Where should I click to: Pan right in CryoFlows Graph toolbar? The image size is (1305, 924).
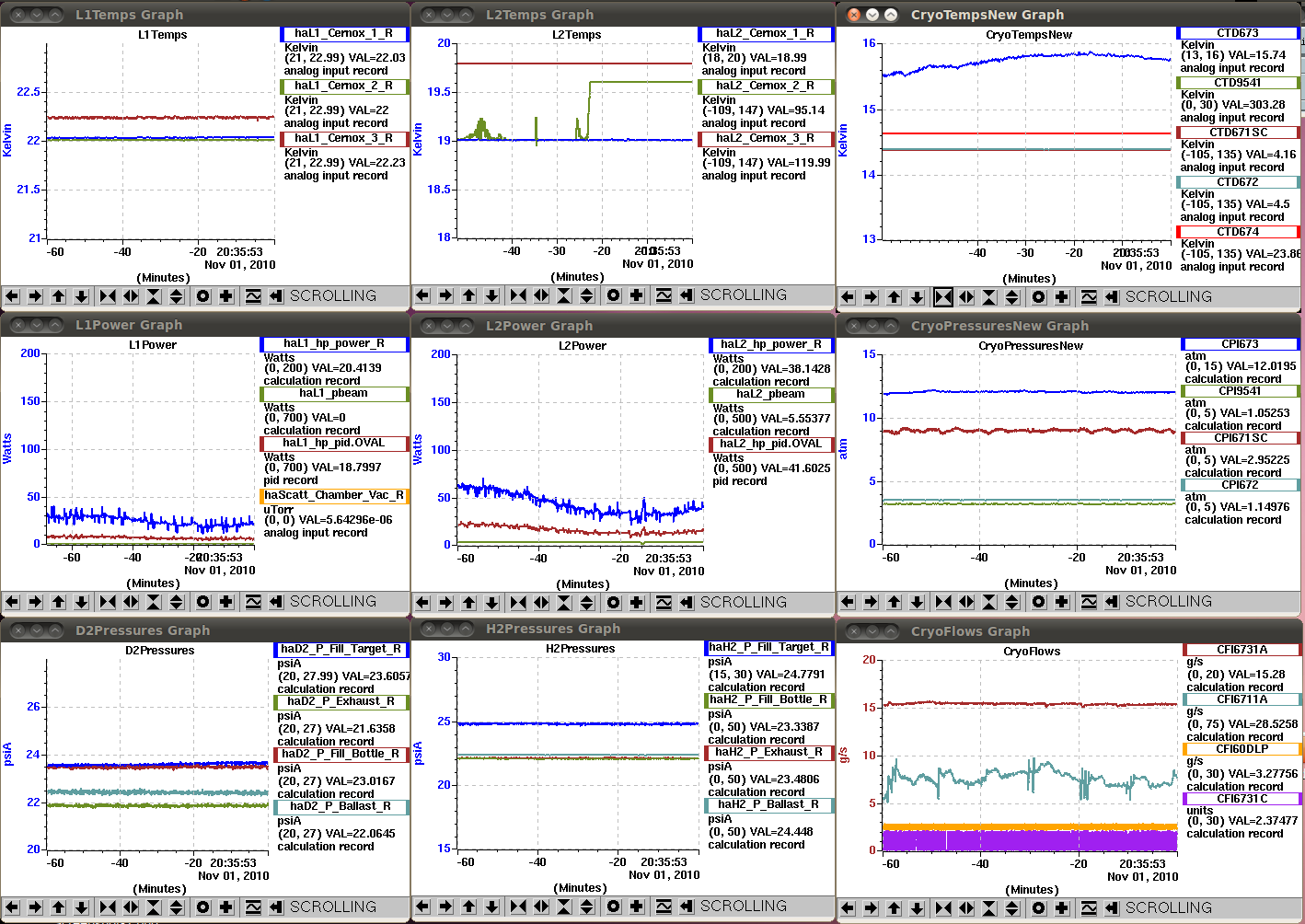click(x=871, y=908)
